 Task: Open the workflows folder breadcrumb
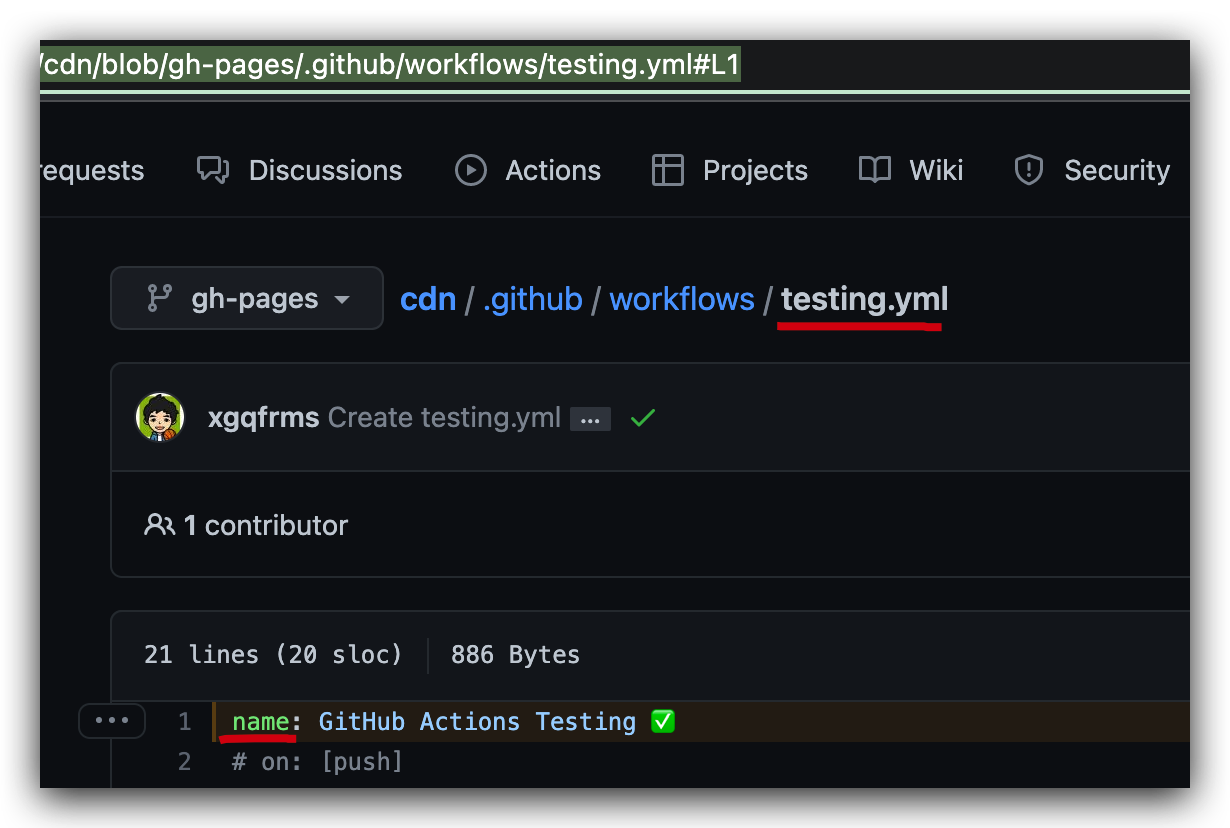tap(682, 299)
